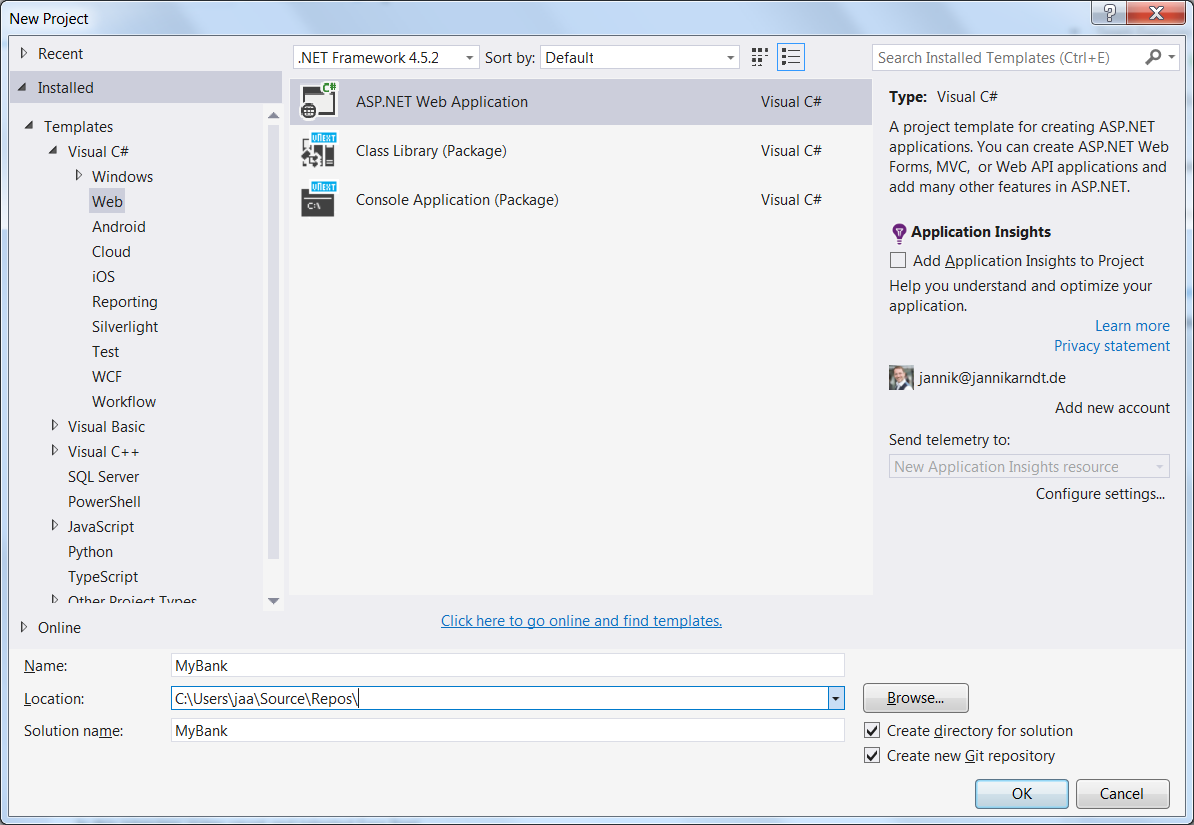Expand the Visual Basic tree node
The width and height of the screenshot is (1194, 825).
(54, 426)
